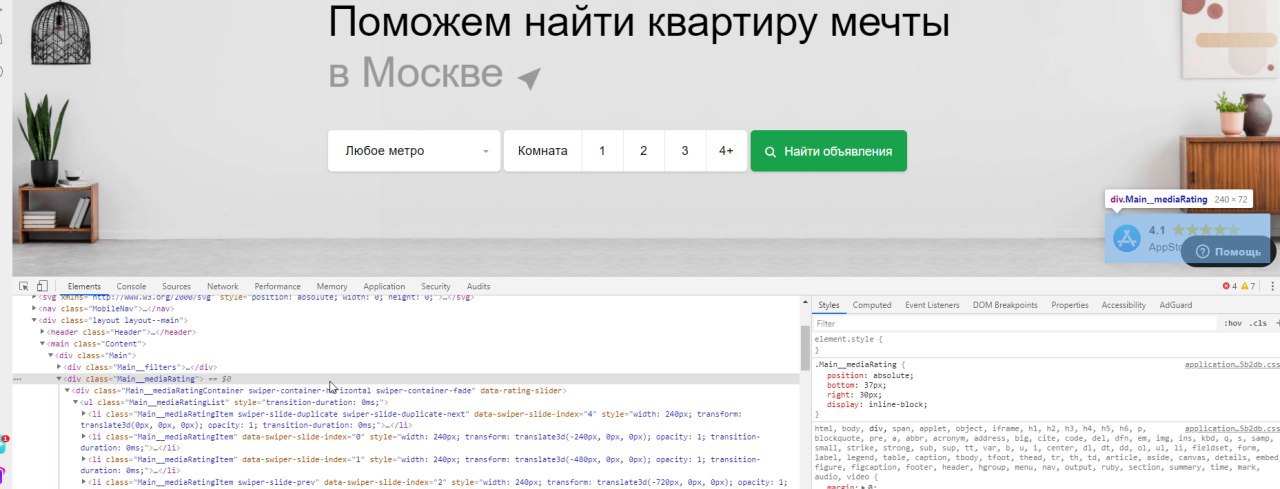1280x489 pixels.
Task: Switch to the Console tab
Action: tap(131, 286)
